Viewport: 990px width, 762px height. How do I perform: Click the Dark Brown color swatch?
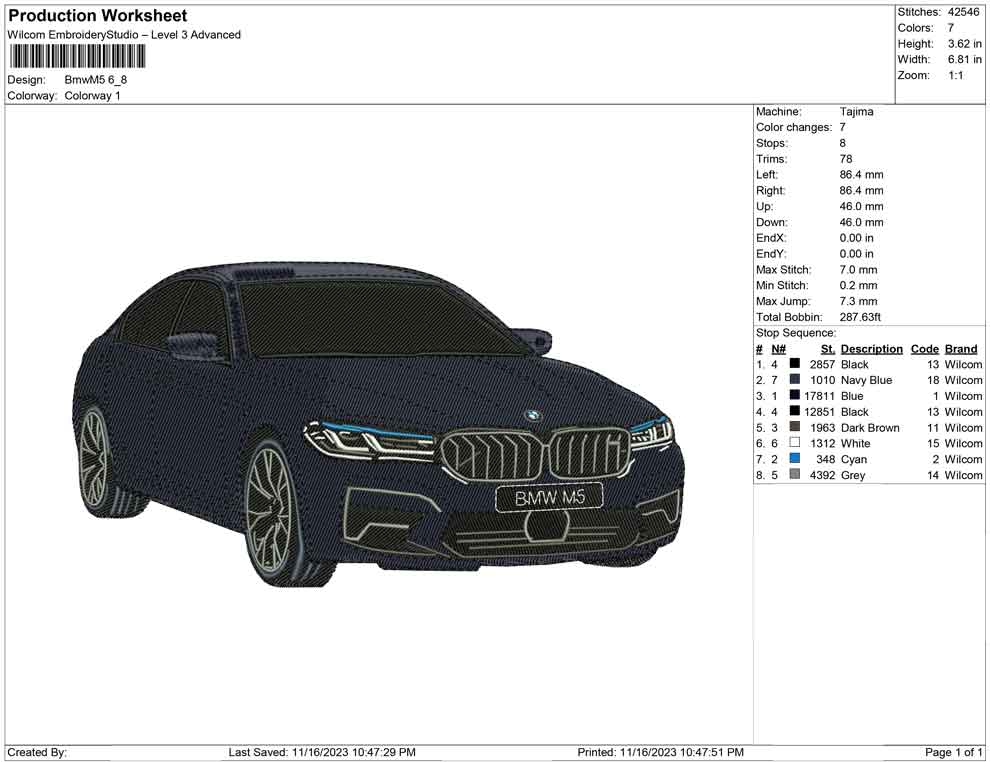point(795,427)
